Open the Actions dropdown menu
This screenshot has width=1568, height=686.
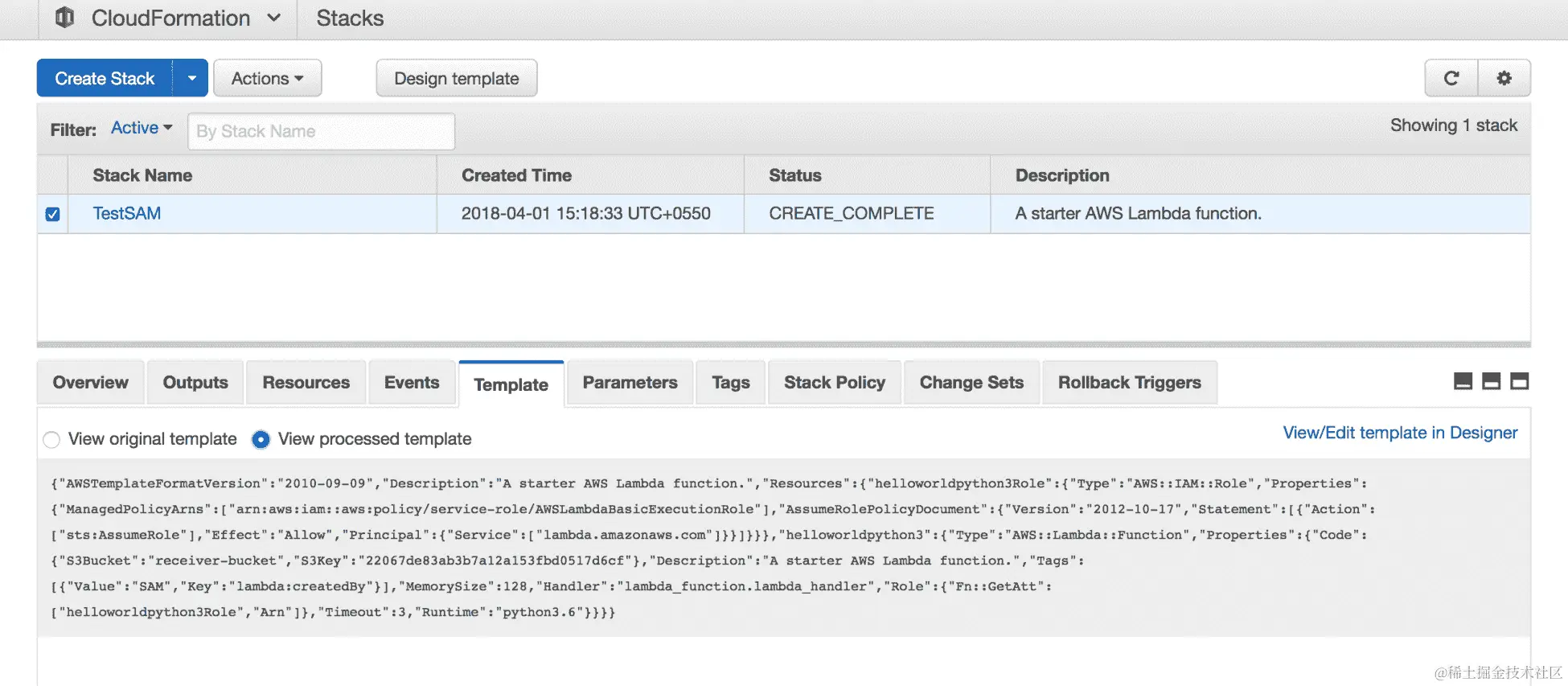(x=268, y=78)
